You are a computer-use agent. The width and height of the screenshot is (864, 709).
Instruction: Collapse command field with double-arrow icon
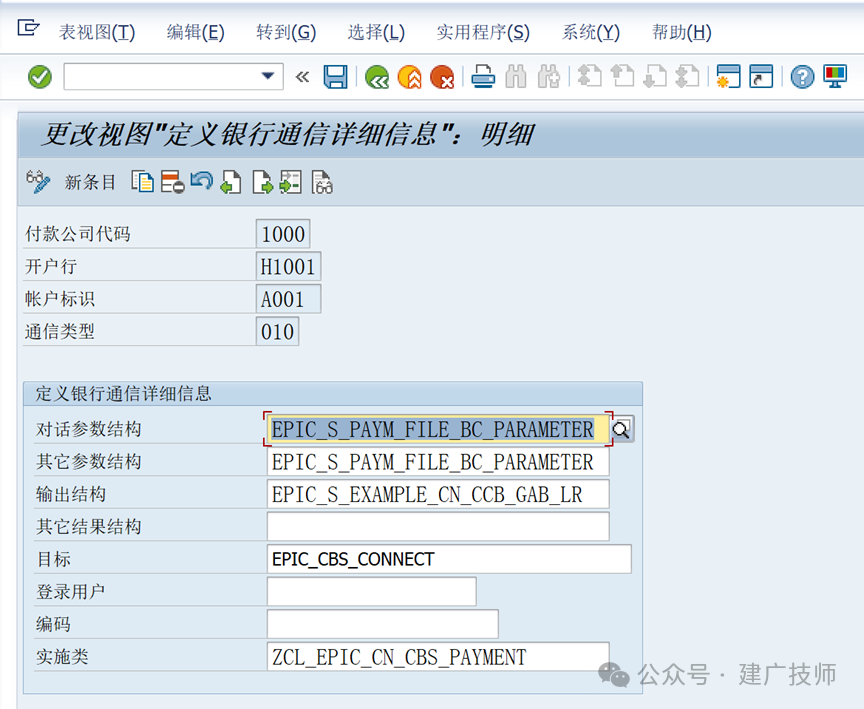[302, 77]
